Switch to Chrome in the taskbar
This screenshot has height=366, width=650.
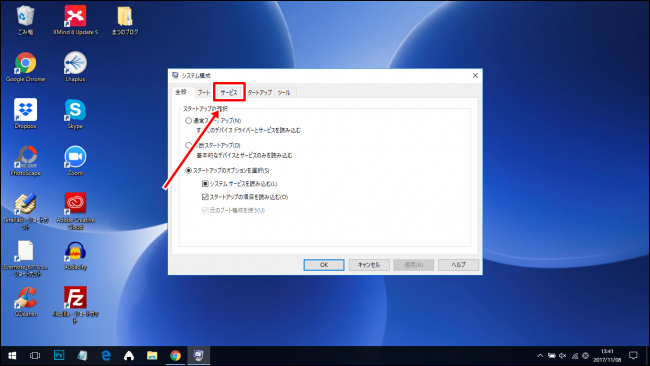(x=175, y=356)
